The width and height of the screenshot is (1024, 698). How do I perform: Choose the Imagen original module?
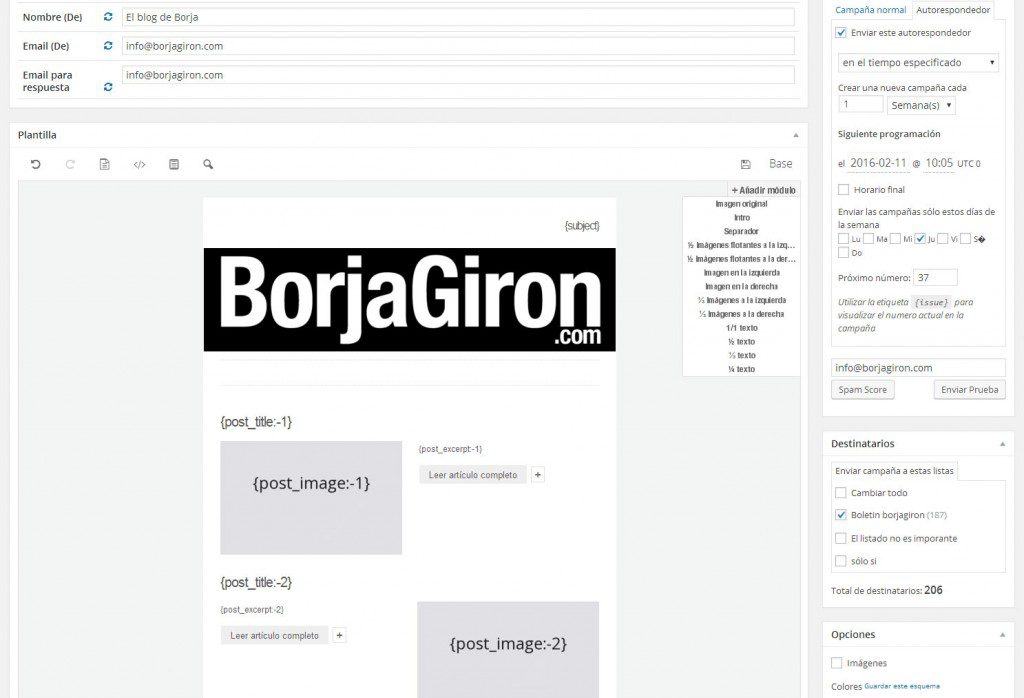tap(741, 204)
